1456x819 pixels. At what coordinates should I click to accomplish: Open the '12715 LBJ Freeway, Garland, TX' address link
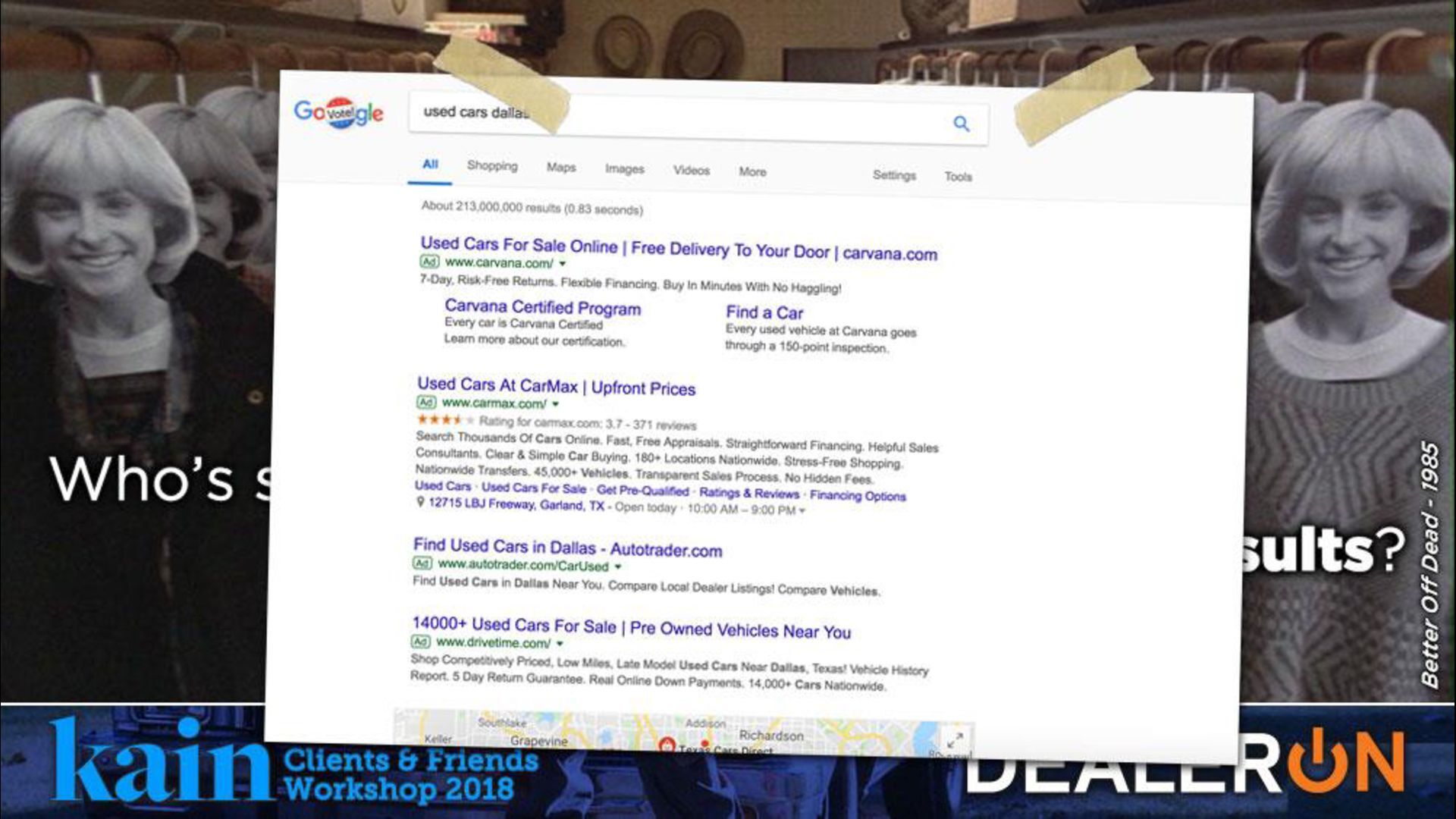pyautogui.click(x=516, y=504)
